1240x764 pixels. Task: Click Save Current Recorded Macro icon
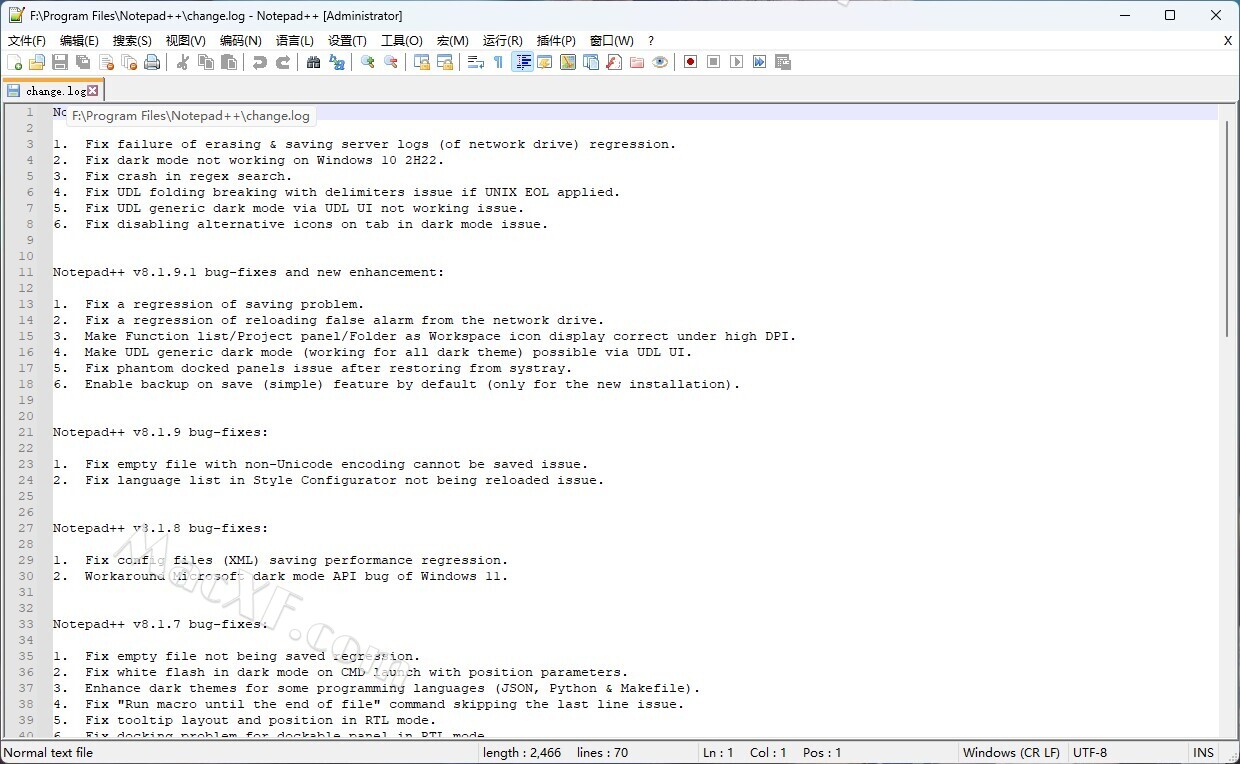(x=783, y=62)
